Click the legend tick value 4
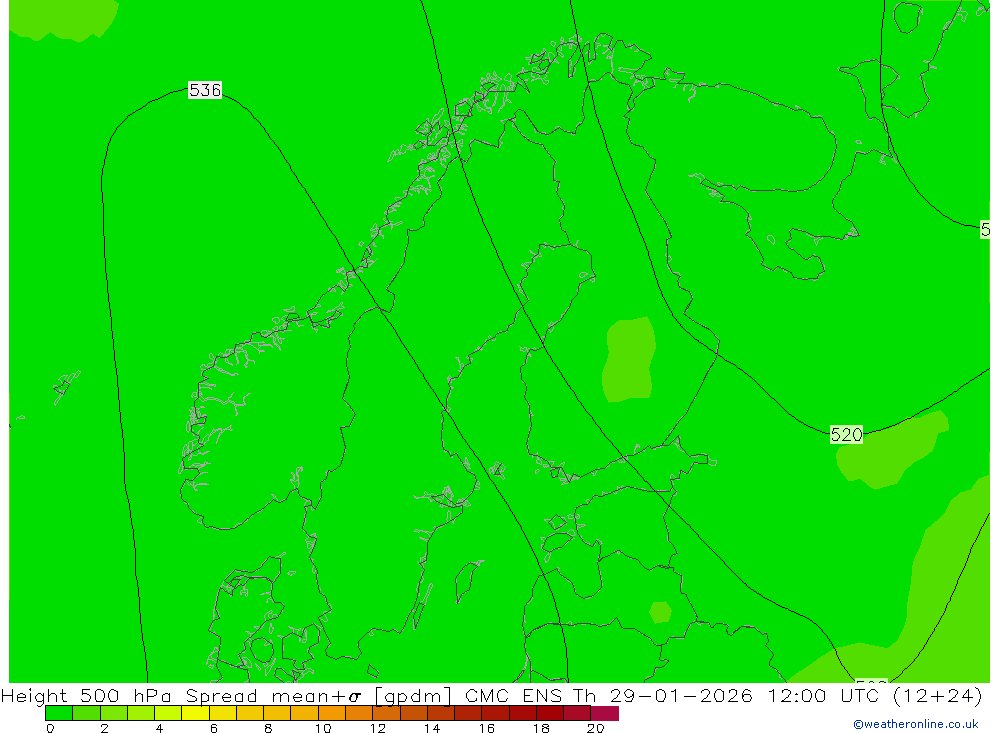 pyautogui.click(x=159, y=728)
